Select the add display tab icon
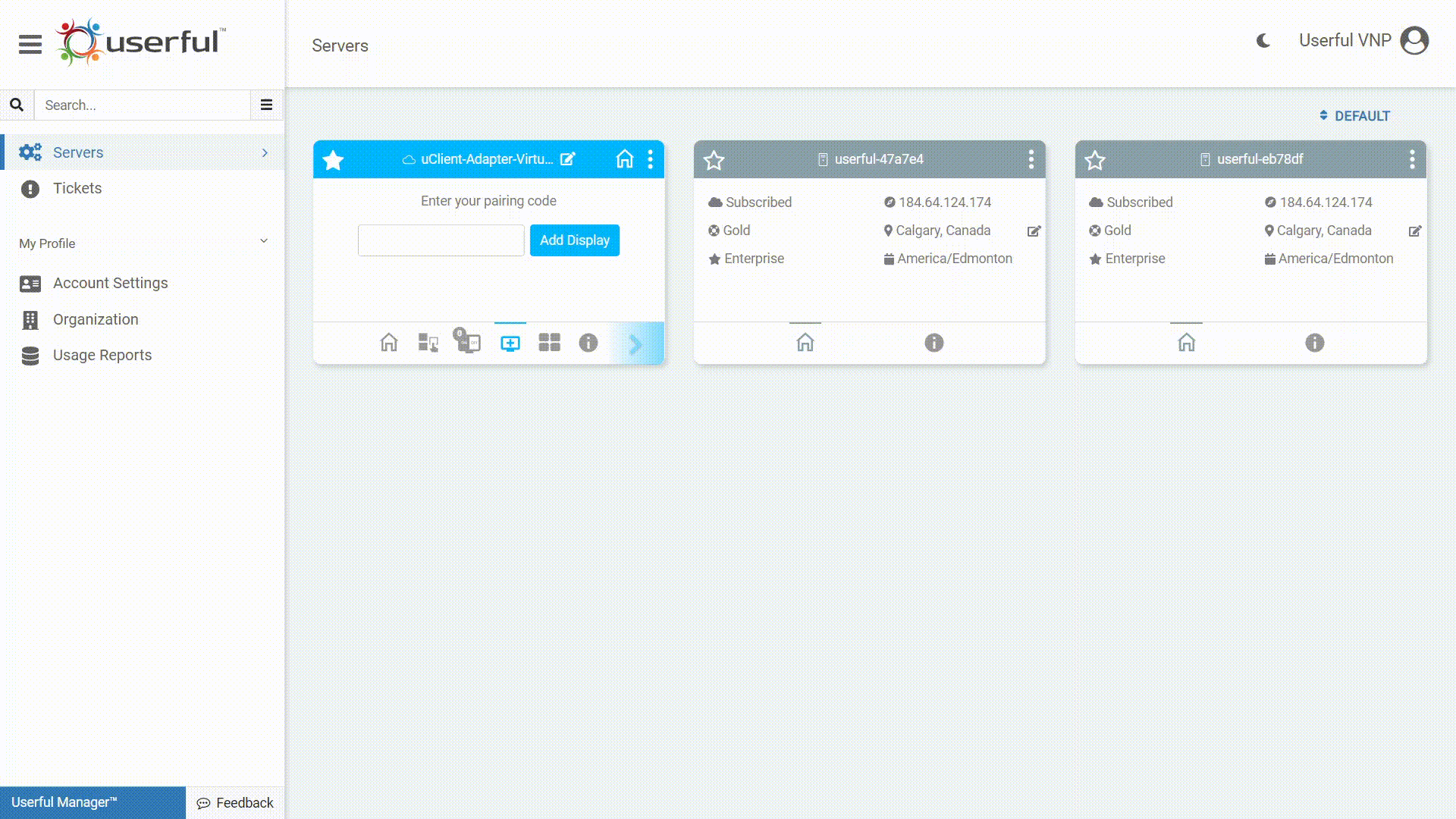 510,344
